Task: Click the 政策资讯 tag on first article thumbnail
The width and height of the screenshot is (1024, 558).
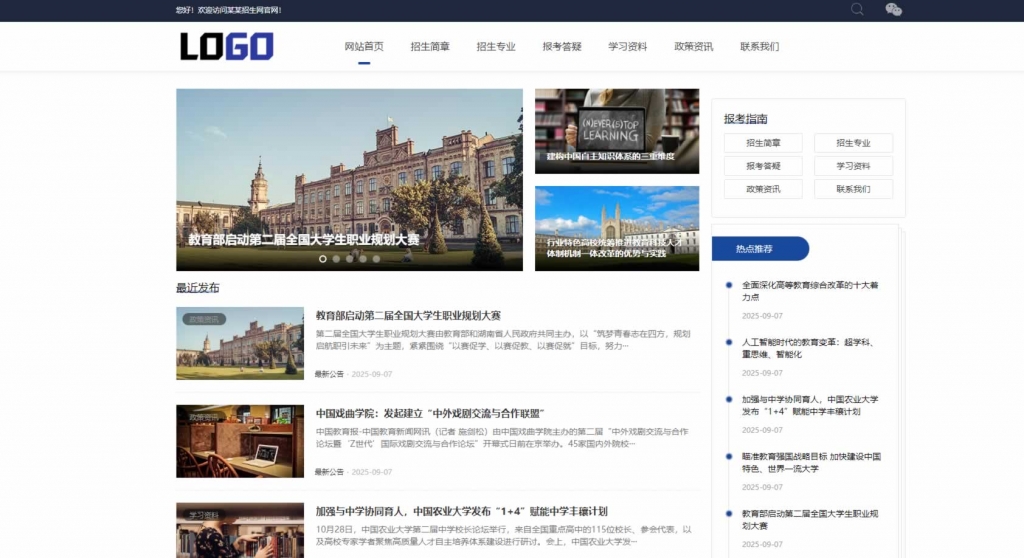Action: pyautogui.click(x=204, y=319)
